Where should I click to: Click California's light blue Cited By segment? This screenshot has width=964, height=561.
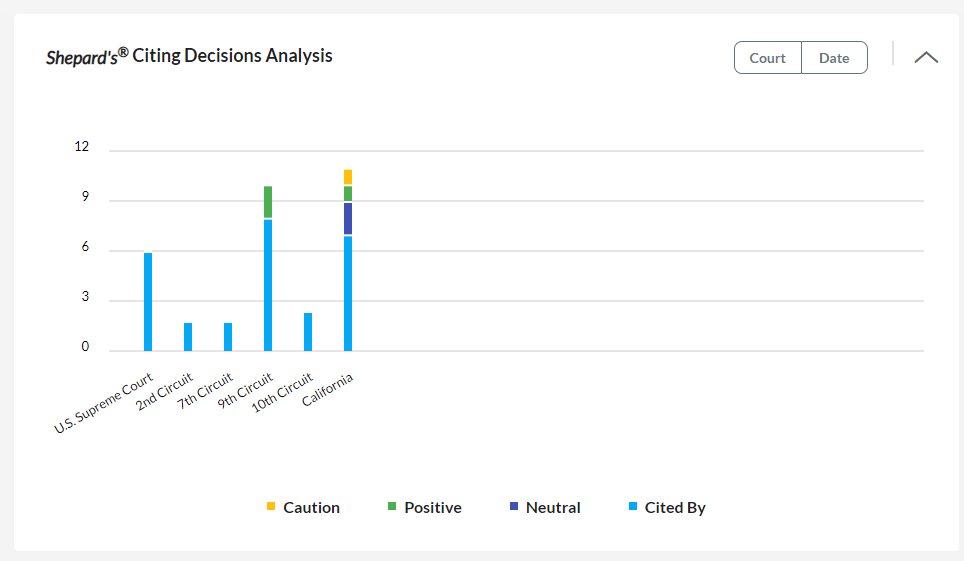(348, 293)
